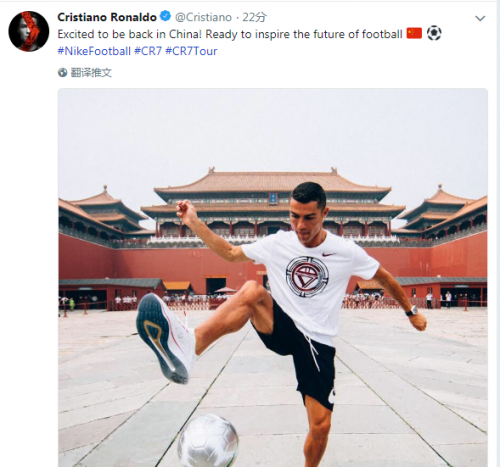
Task: Click the wristwatch in the photo
Action: coord(412,311)
